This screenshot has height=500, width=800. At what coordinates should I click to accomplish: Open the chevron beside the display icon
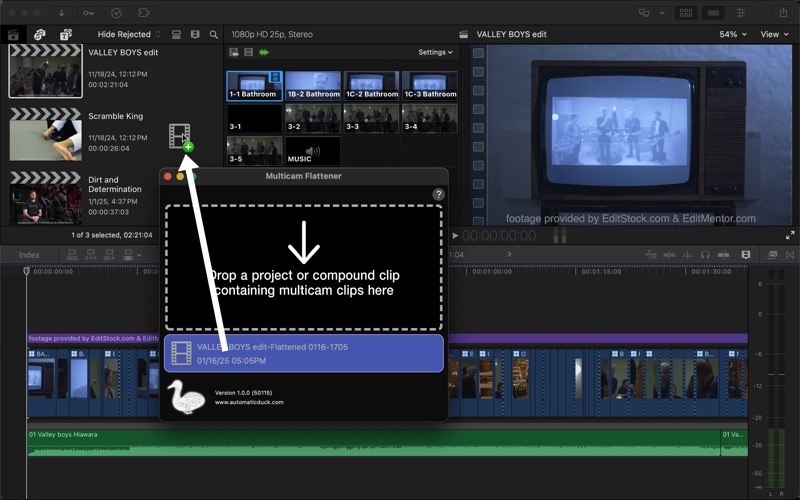point(662,13)
